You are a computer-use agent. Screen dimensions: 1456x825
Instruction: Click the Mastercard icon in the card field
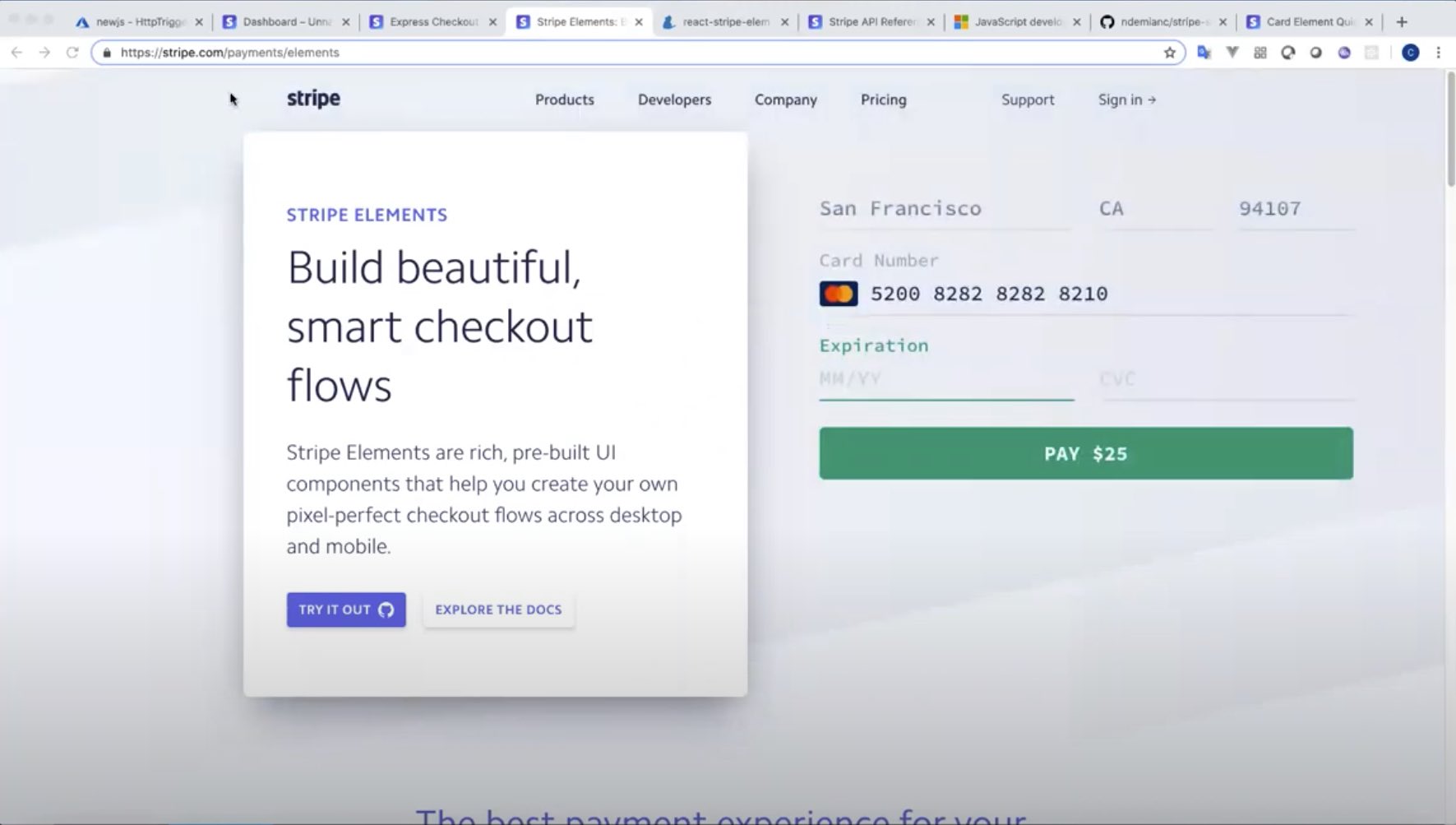coord(839,293)
